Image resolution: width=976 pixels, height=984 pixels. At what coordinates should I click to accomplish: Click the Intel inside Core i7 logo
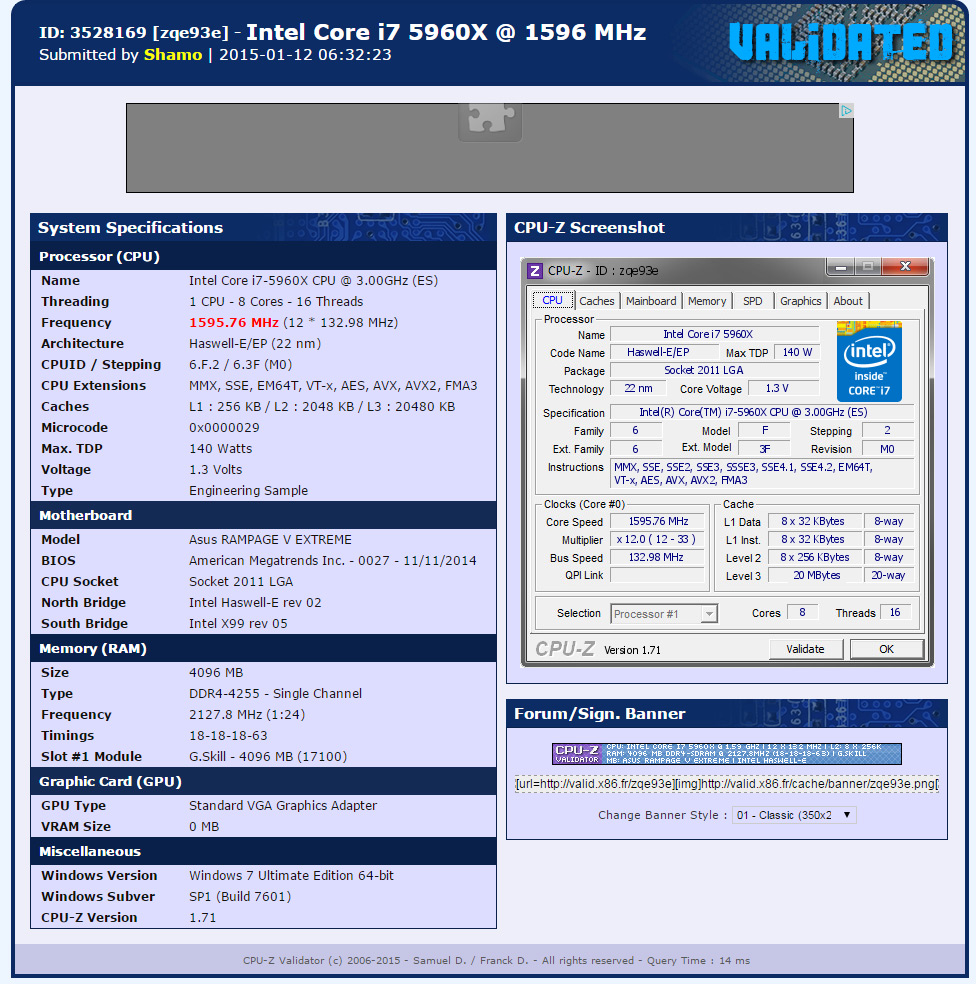869,361
